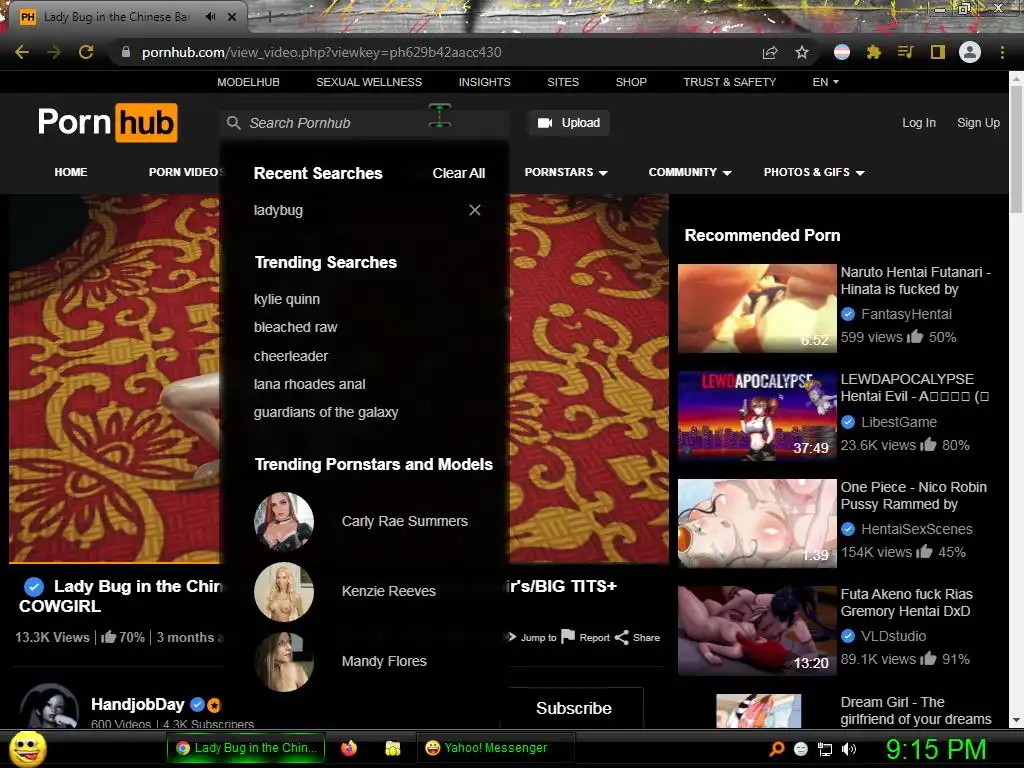The image size is (1024, 768).
Task: Open the share page icon in address bar
Action: 770,52
